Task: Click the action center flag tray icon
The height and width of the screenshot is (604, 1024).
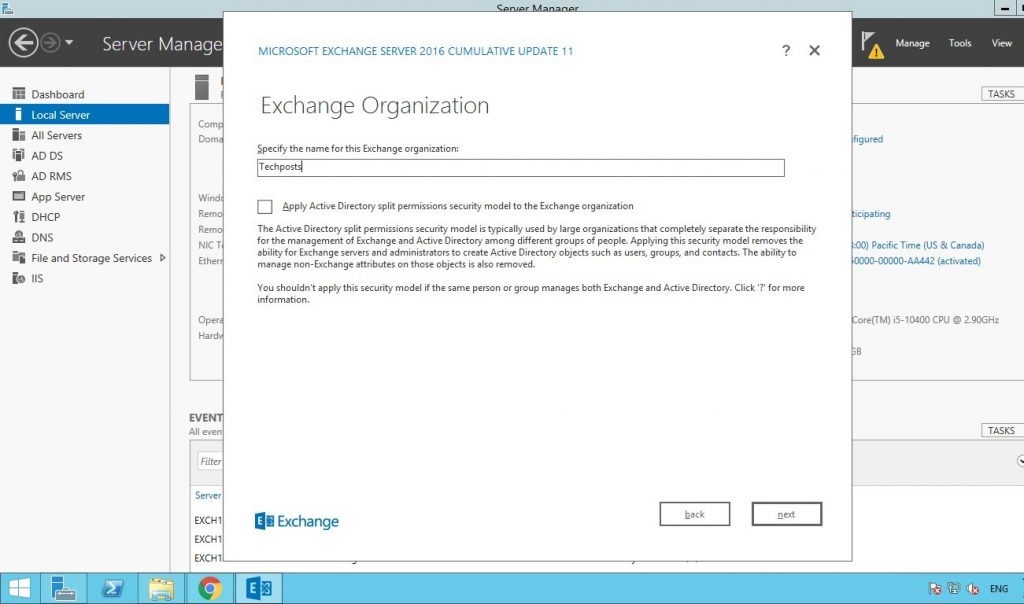Action: (x=935, y=588)
